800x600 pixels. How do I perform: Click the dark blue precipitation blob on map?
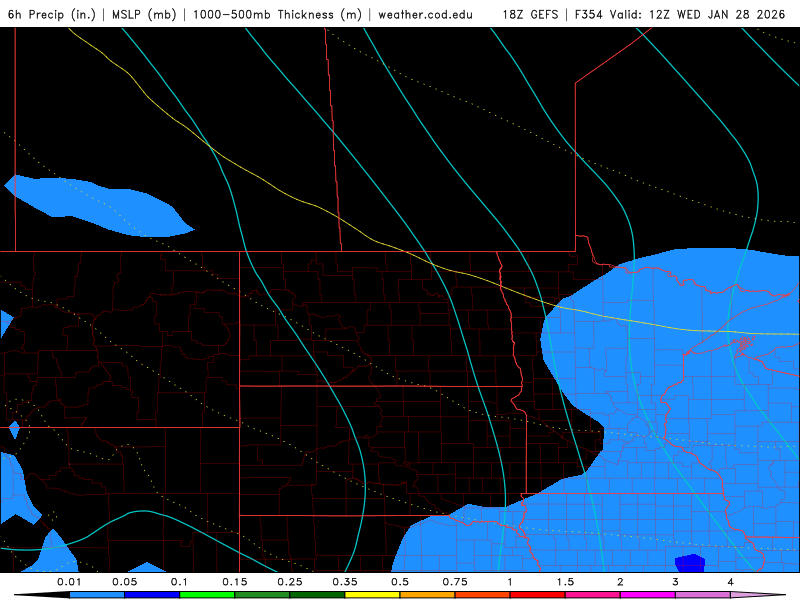[690, 563]
